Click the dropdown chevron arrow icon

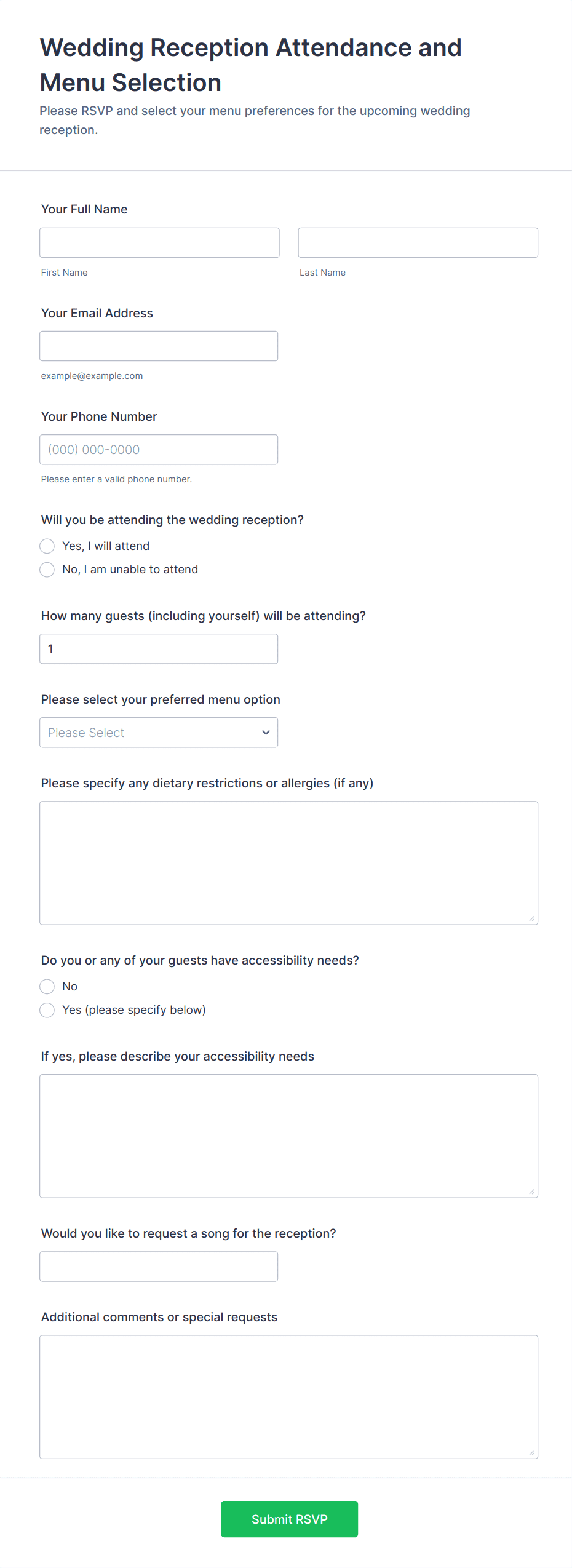[266, 732]
